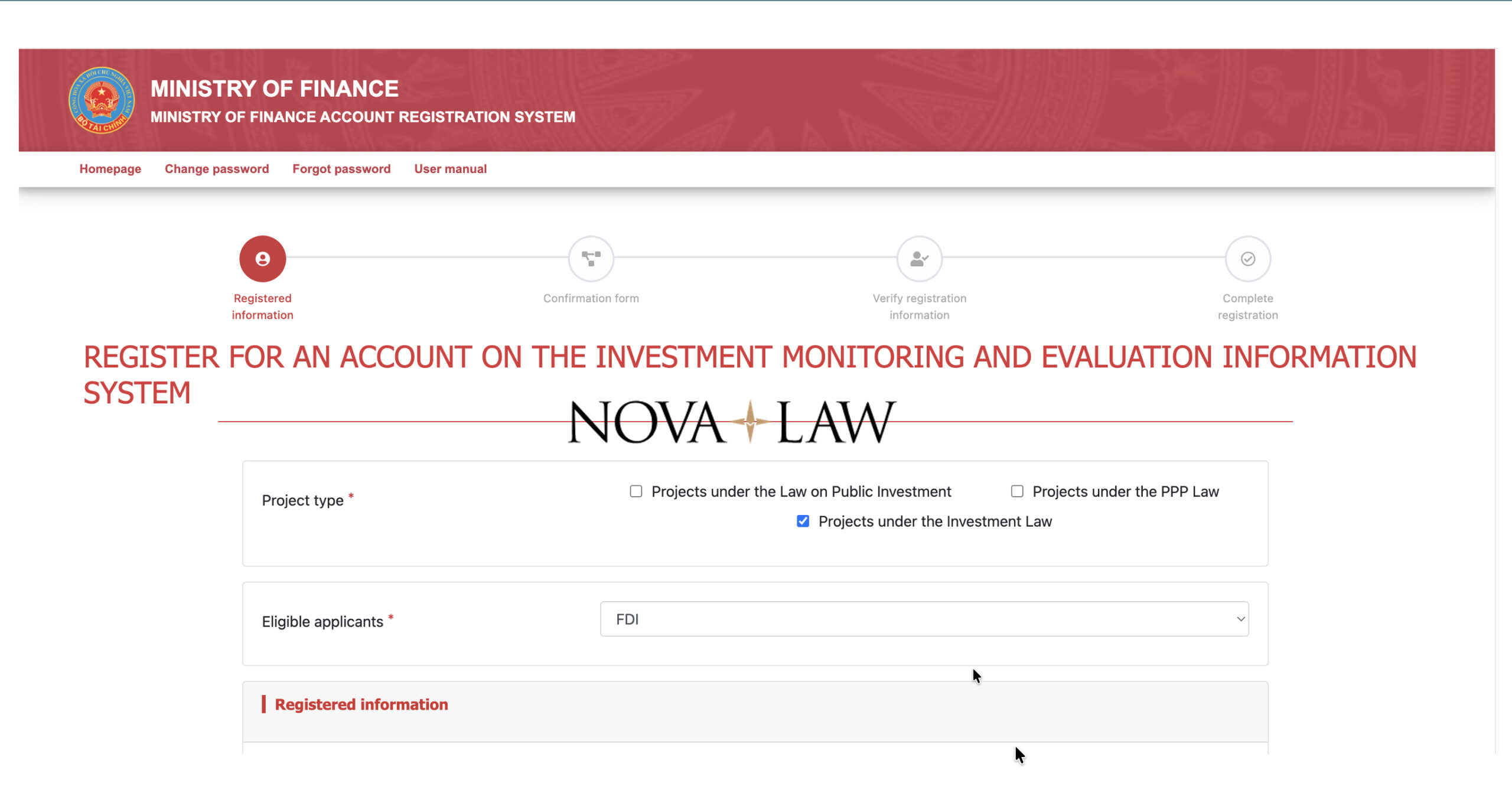1512x799 pixels.
Task: Click the MINISTRY OF FINANCE header title
Action: (275, 89)
